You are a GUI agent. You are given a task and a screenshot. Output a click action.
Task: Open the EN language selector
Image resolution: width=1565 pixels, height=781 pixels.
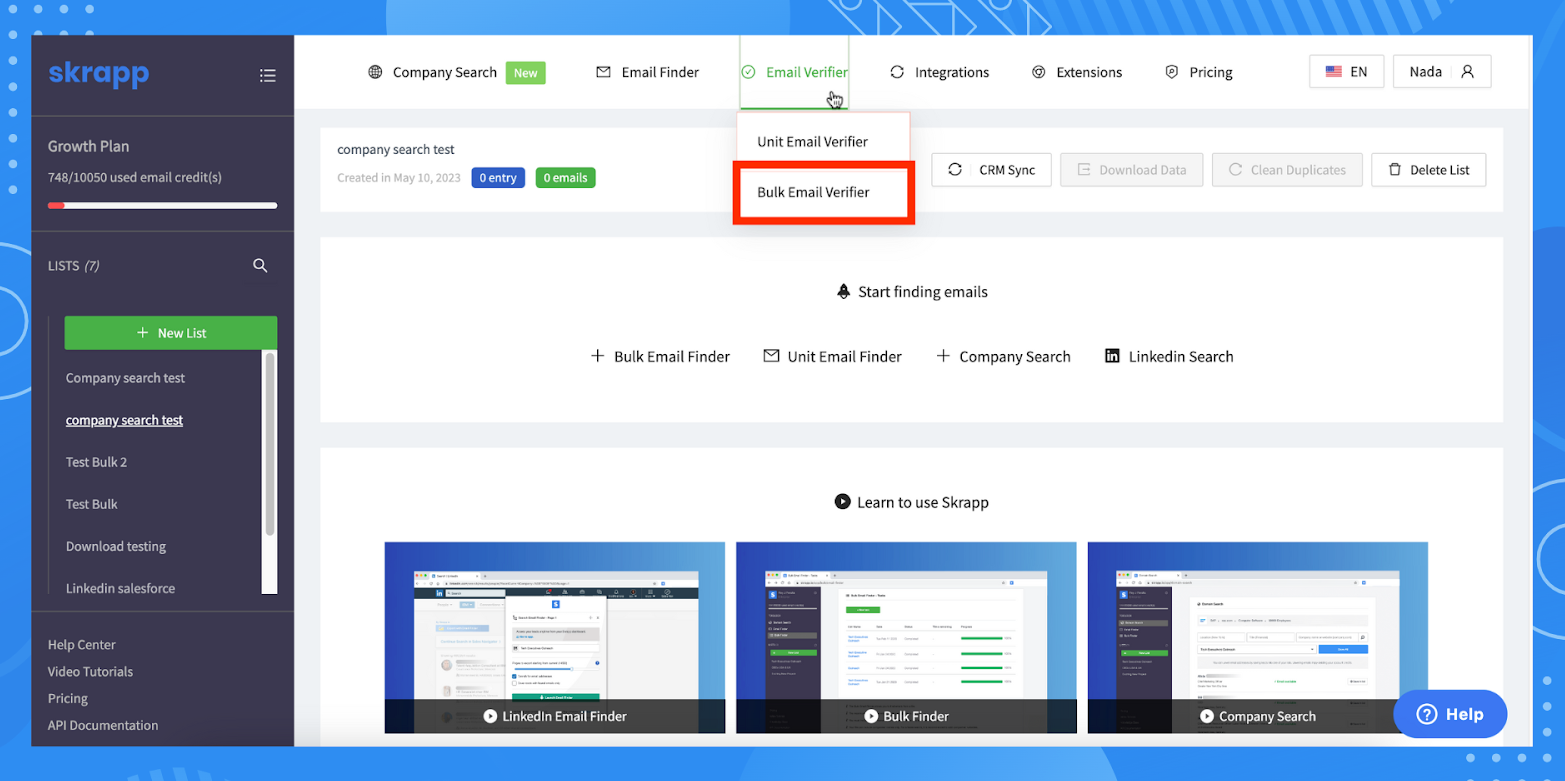point(1347,72)
